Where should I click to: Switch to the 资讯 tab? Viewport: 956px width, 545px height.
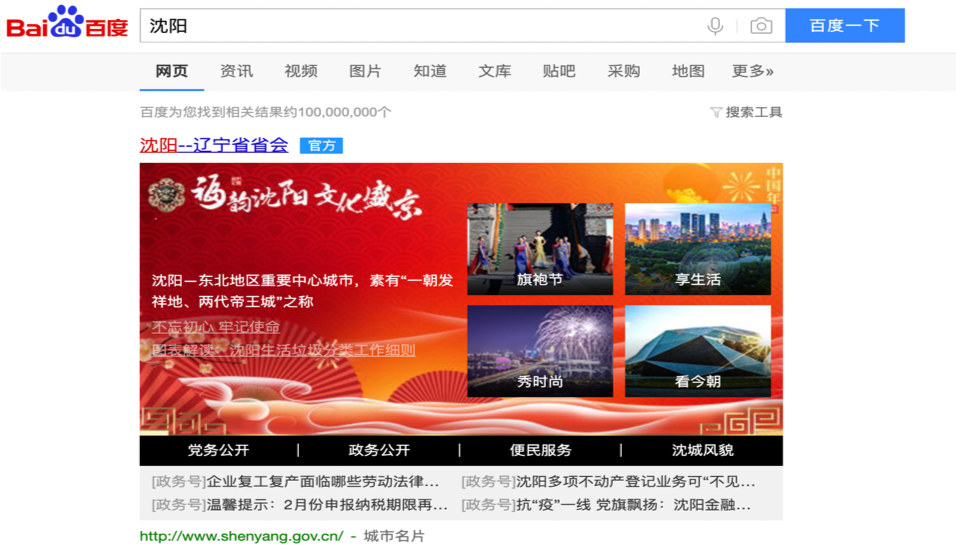(236, 71)
